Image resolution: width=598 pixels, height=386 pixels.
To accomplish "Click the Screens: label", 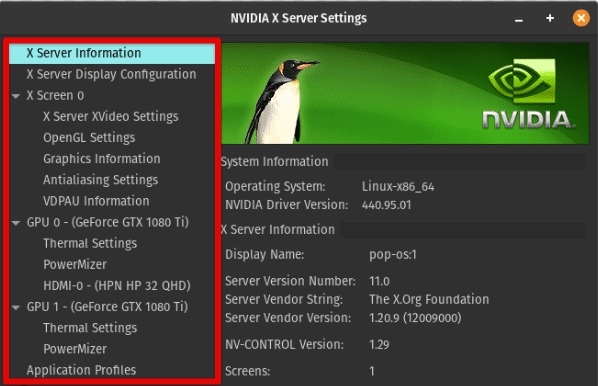I will pyautogui.click(x=248, y=371).
